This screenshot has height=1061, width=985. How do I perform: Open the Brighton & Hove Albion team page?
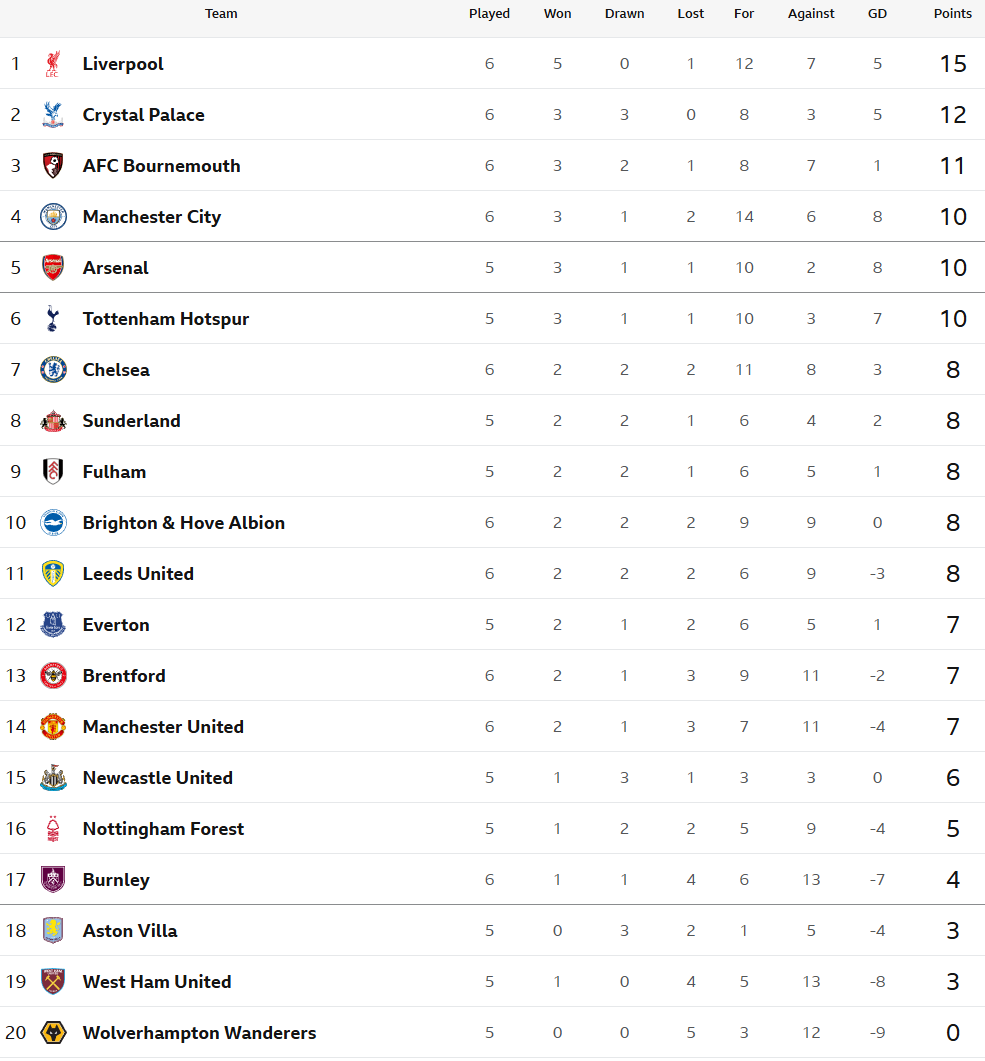pyautogui.click(x=183, y=522)
